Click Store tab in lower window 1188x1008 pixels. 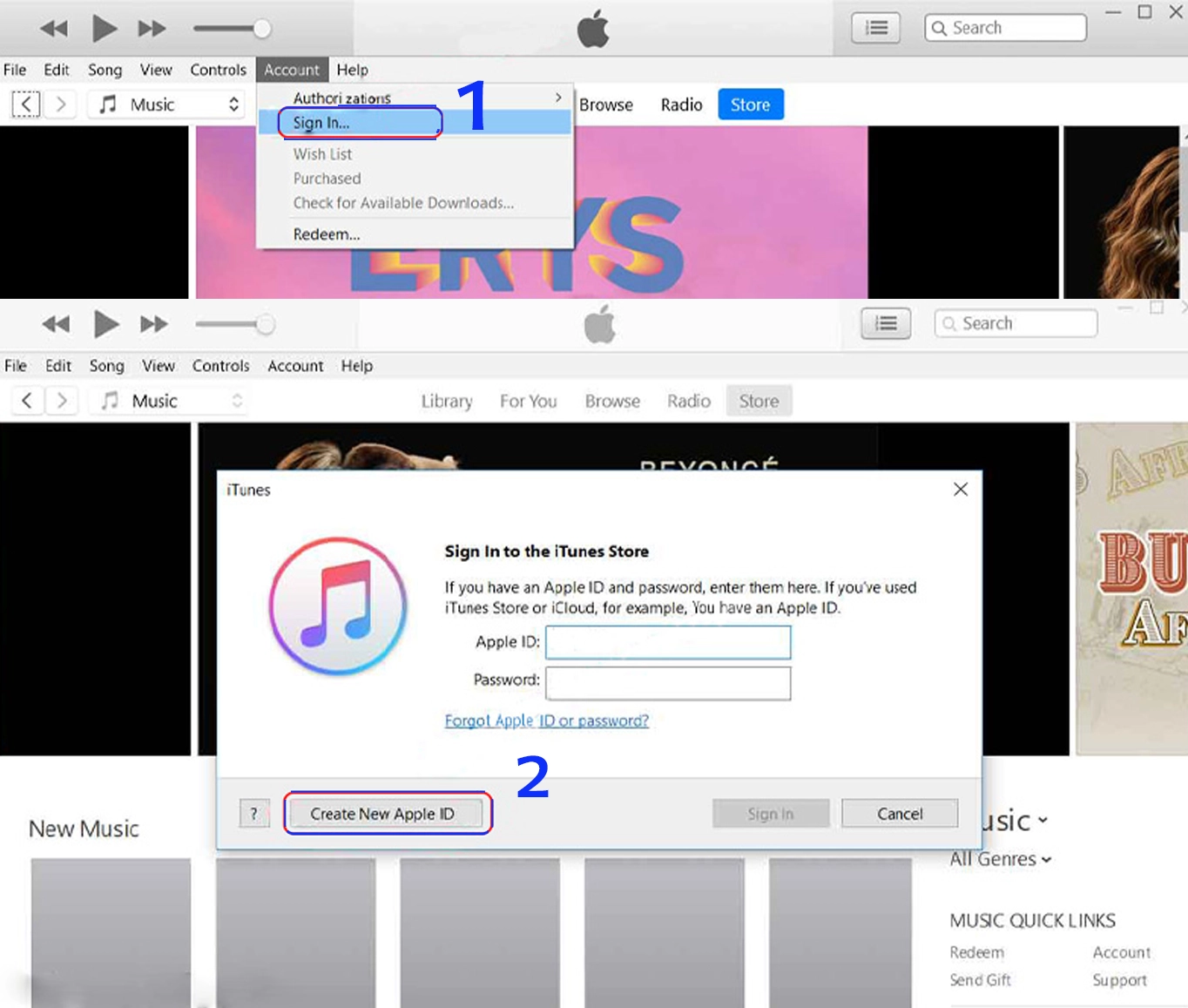click(759, 401)
